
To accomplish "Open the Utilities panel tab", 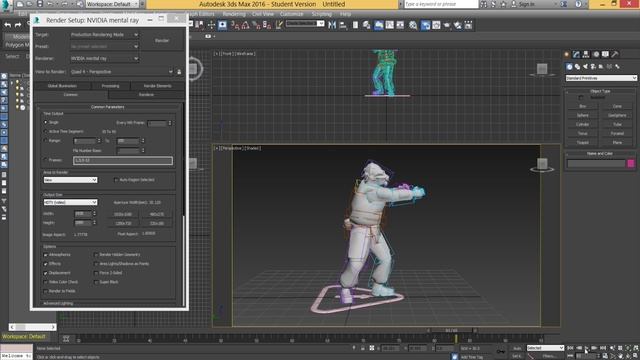I will click(615, 54).
